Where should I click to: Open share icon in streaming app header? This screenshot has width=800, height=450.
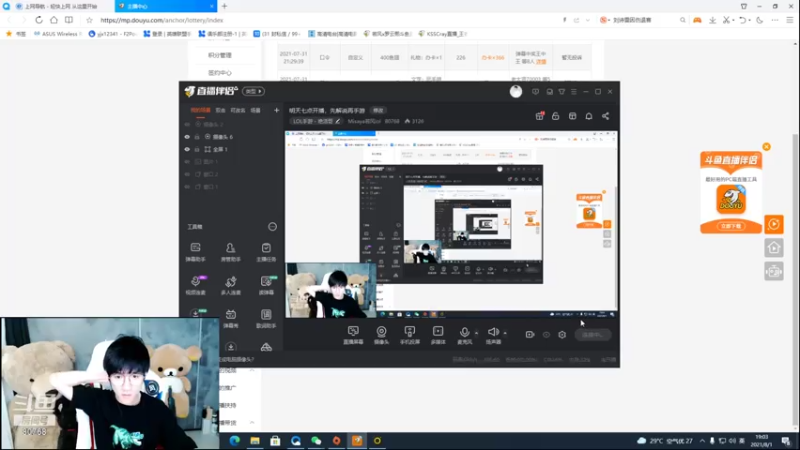click(606, 116)
